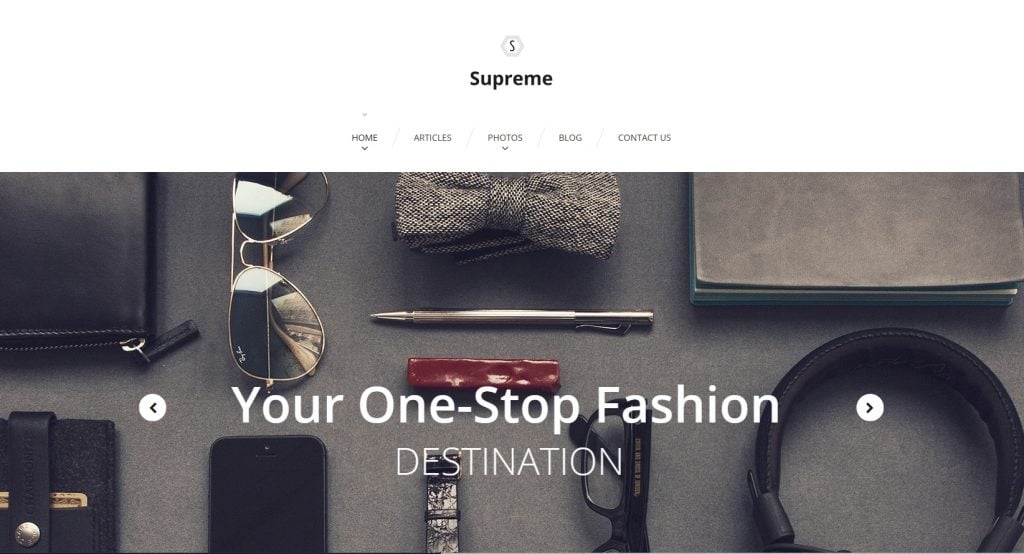Click the tweed bow tie in banner
1024x554 pixels.
click(507, 216)
